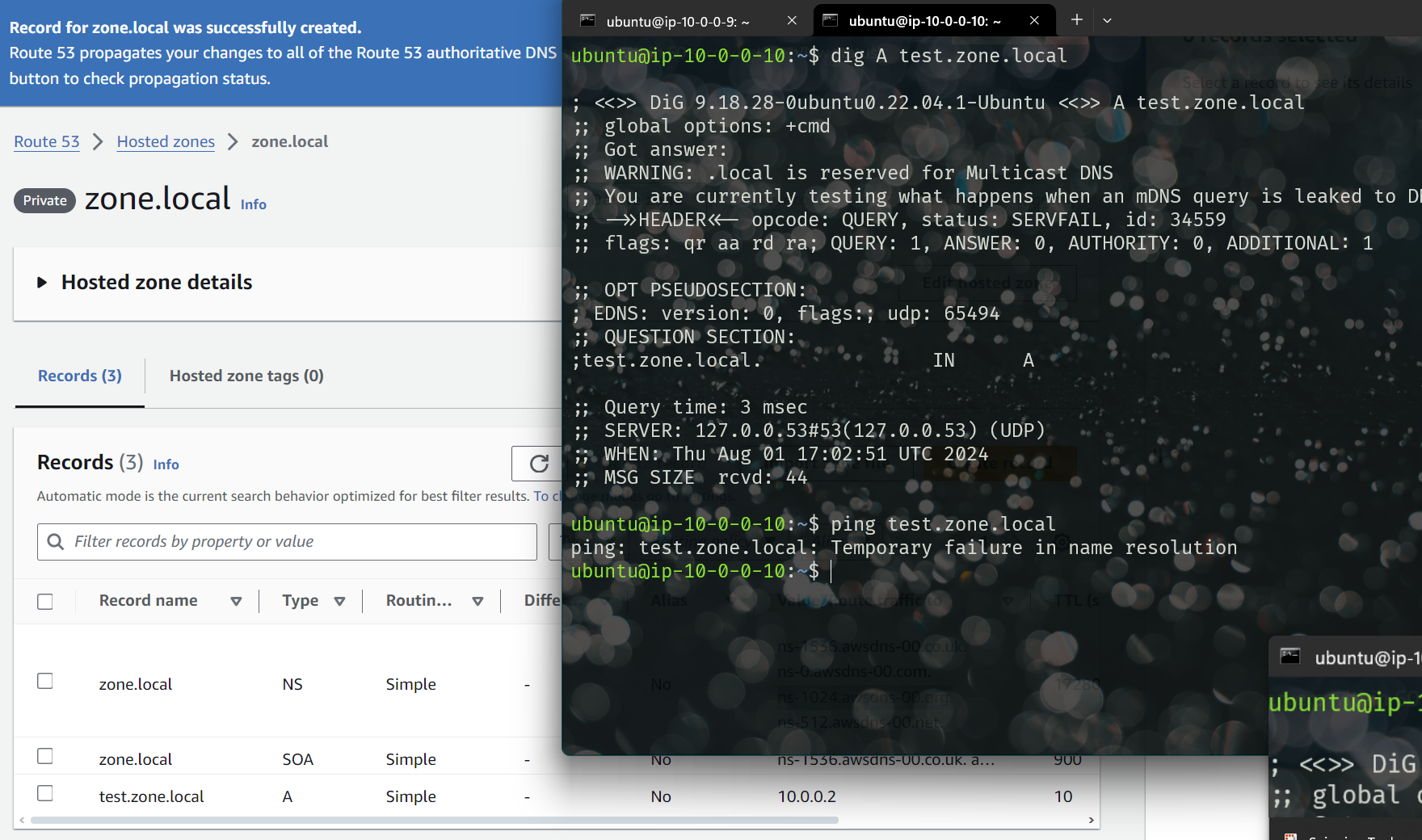Select the zone.local NS record checkbox
This screenshot has height=840, width=1422.
click(45, 682)
